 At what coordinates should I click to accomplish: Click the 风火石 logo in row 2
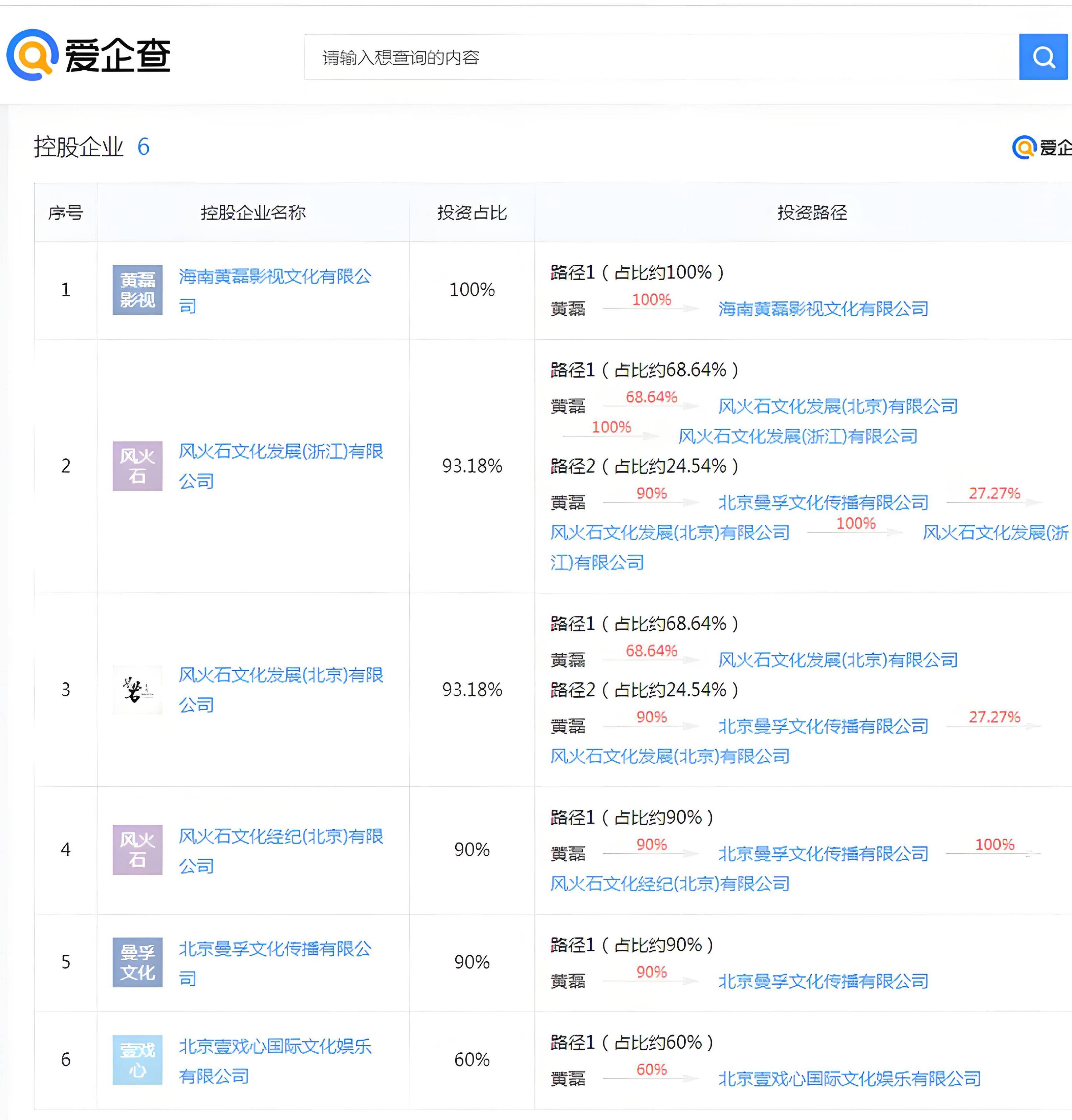(x=137, y=466)
